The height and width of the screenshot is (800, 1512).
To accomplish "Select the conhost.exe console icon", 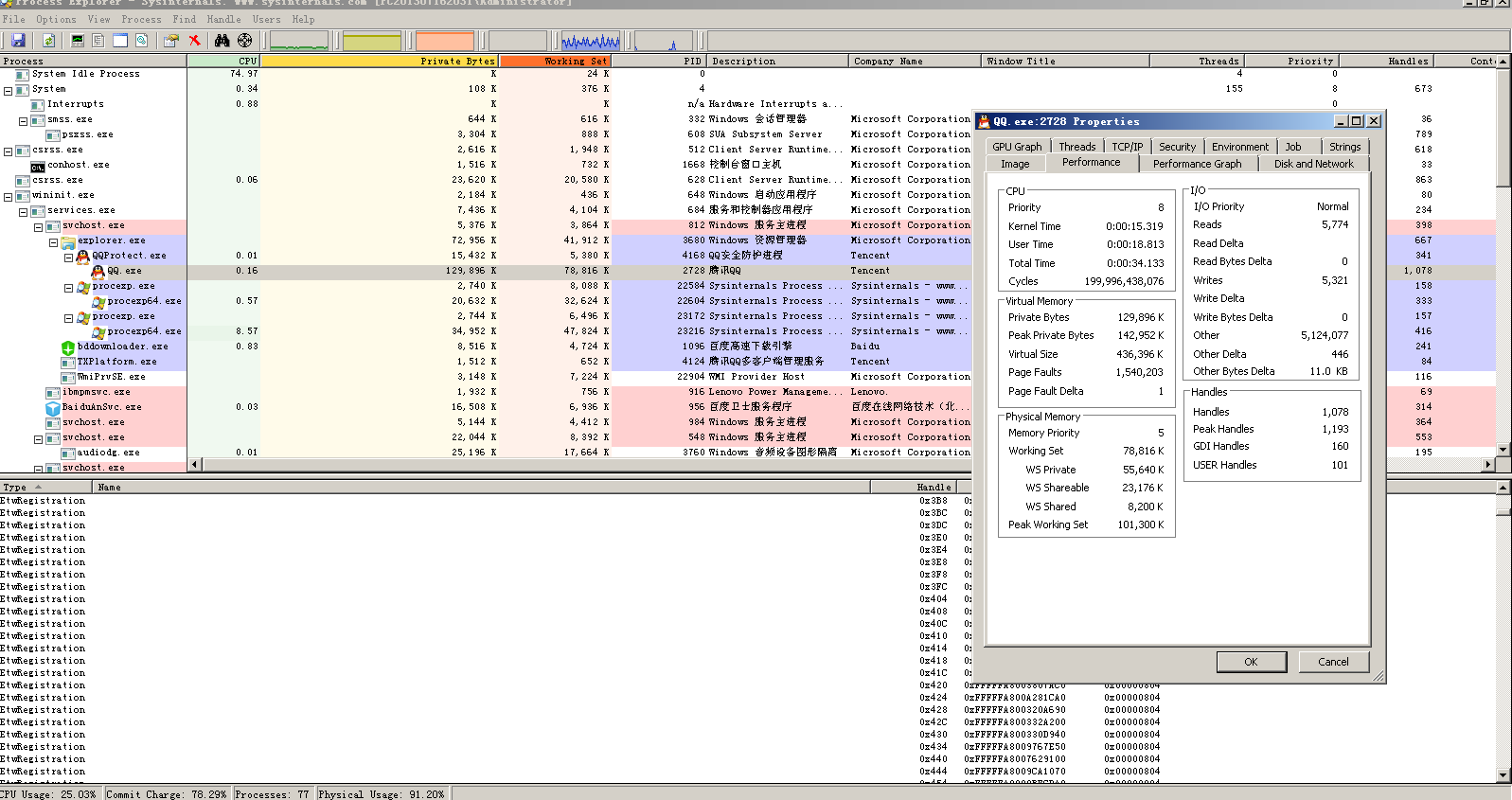I will 38,166.
